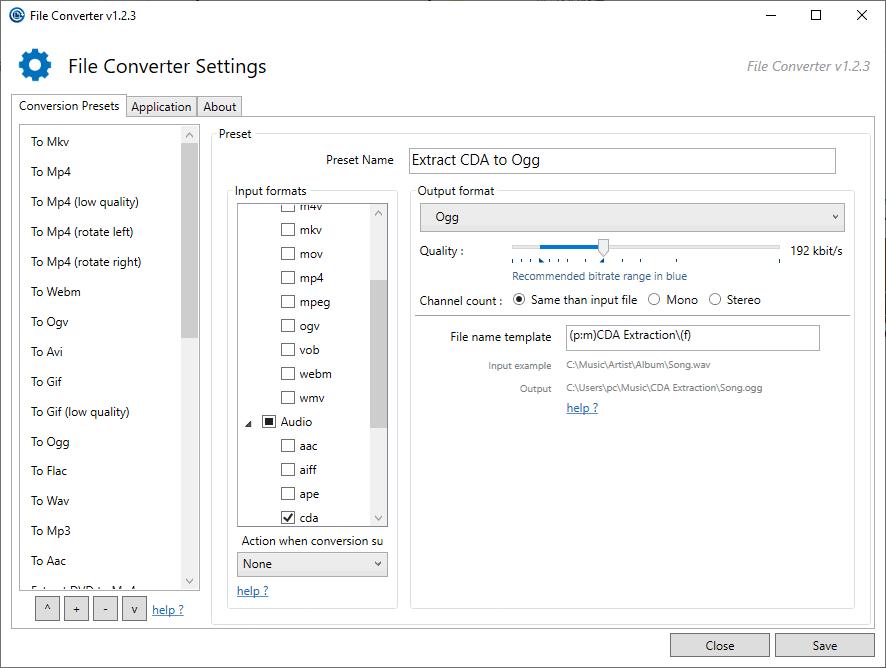
Task: Select Mono channel count
Action: click(654, 300)
